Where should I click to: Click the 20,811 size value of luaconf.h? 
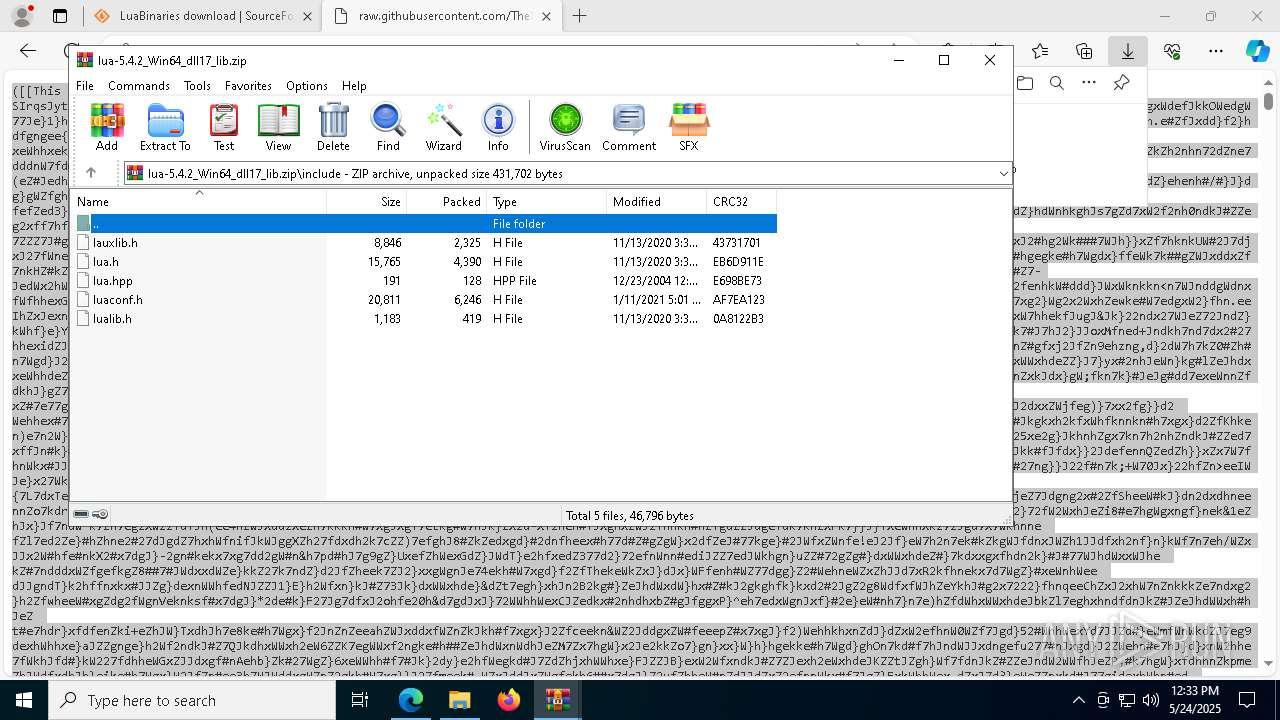384,300
